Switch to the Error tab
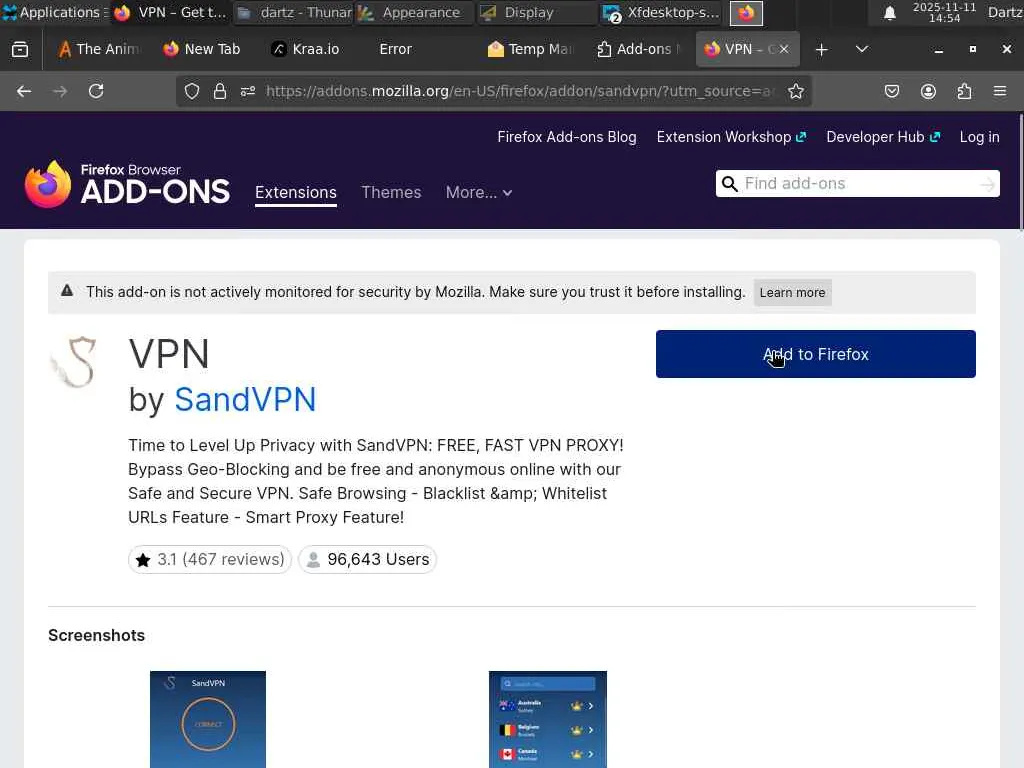1024x768 pixels. pyautogui.click(x=395, y=49)
